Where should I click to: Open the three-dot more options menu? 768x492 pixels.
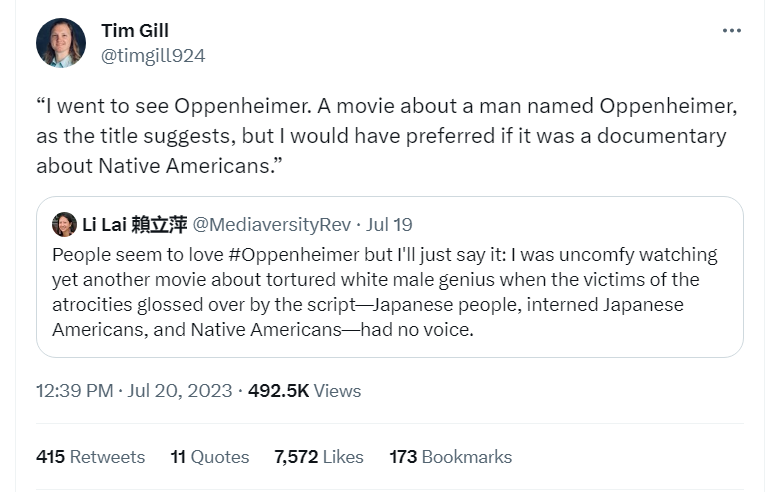click(x=732, y=31)
